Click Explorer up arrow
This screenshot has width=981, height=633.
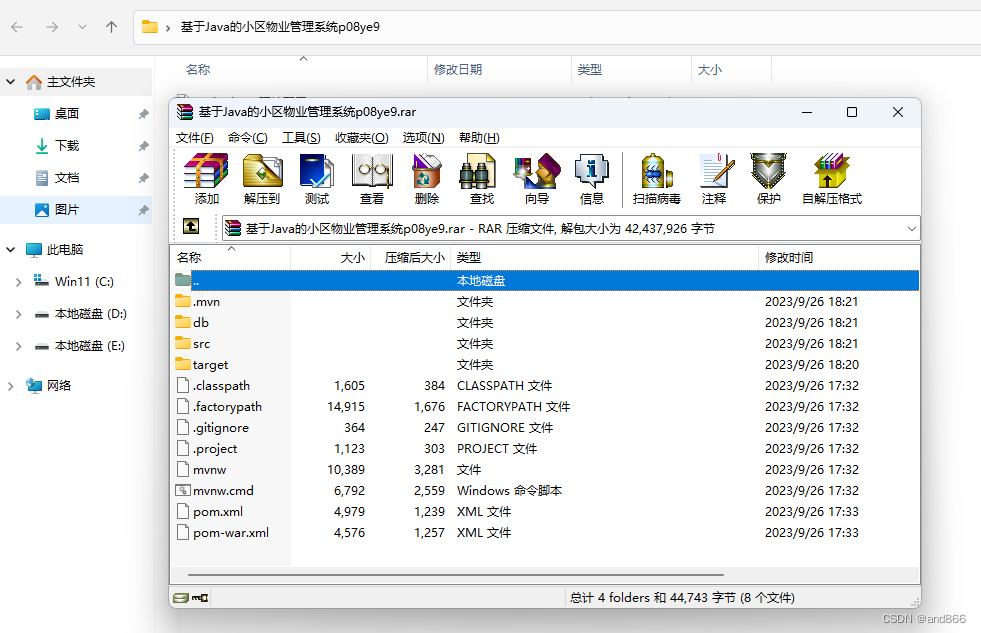pos(111,27)
